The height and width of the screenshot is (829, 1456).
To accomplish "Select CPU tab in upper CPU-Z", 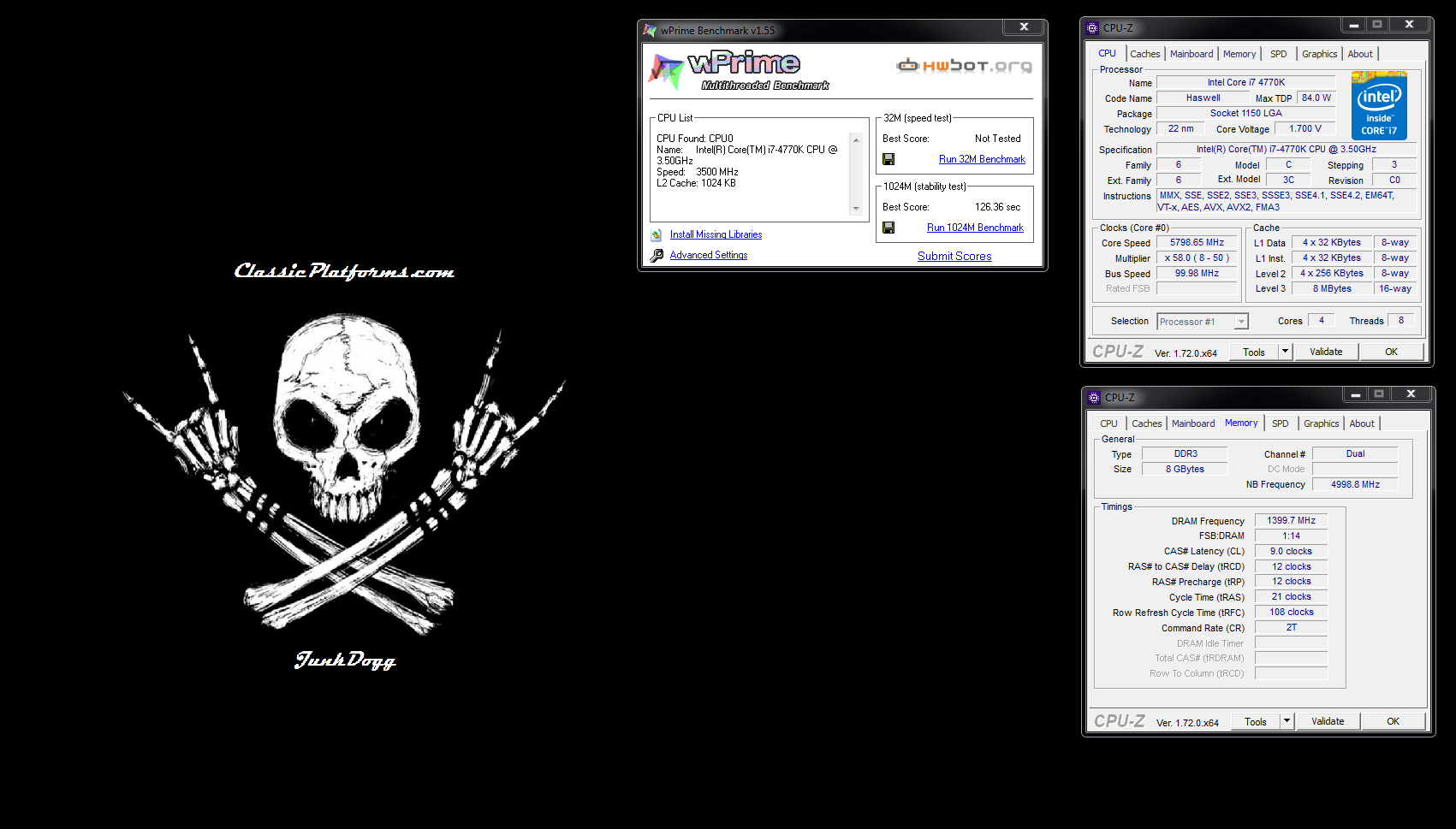I will tap(1108, 53).
